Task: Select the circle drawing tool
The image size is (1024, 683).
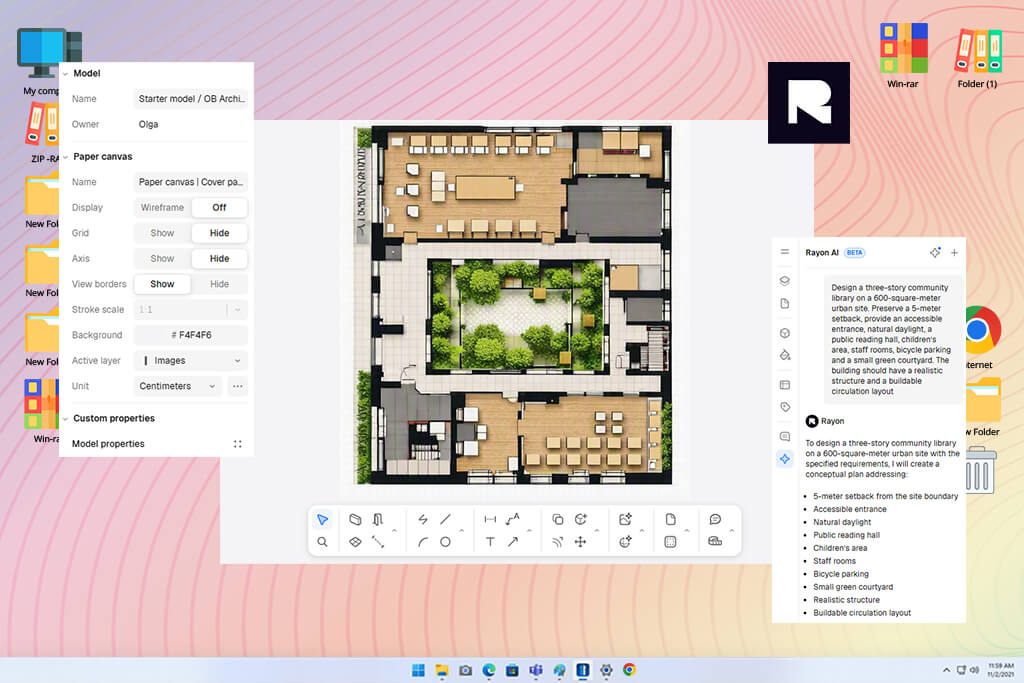Action: pyautogui.click(x=445, y=542)
